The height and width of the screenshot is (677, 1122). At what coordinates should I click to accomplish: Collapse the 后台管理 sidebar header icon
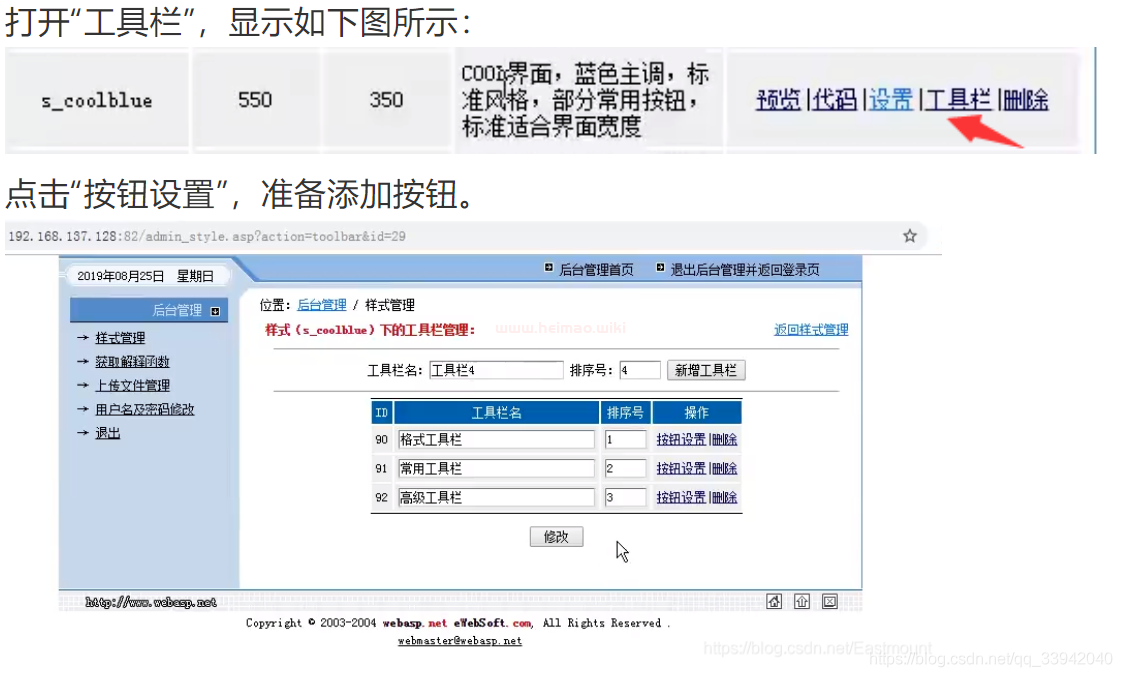pos(215,311)
